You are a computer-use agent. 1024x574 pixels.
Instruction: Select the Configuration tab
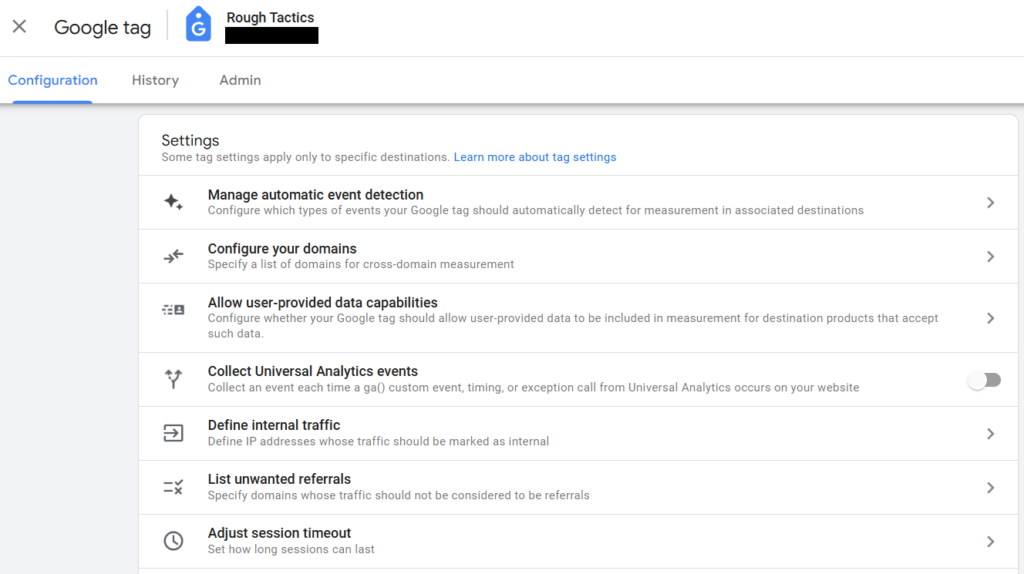click(x=52, y=80)
